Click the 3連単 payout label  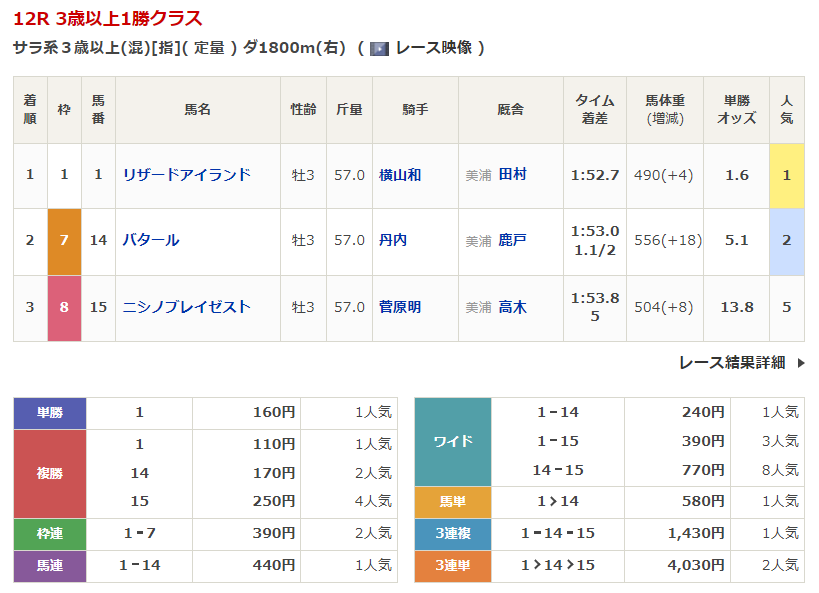pyautogui.click(x=452, y=566)
